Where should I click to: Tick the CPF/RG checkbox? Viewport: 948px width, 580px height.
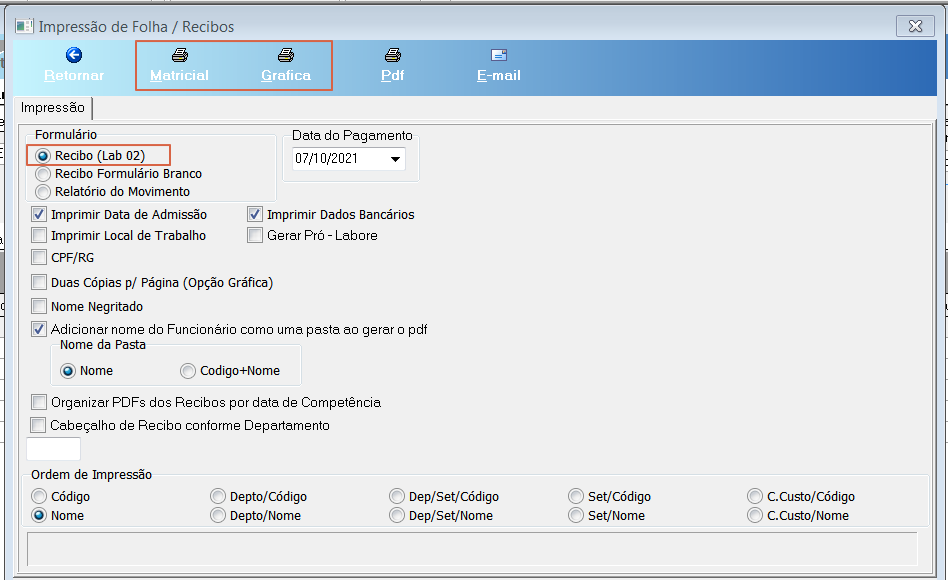tap(39, 258)
